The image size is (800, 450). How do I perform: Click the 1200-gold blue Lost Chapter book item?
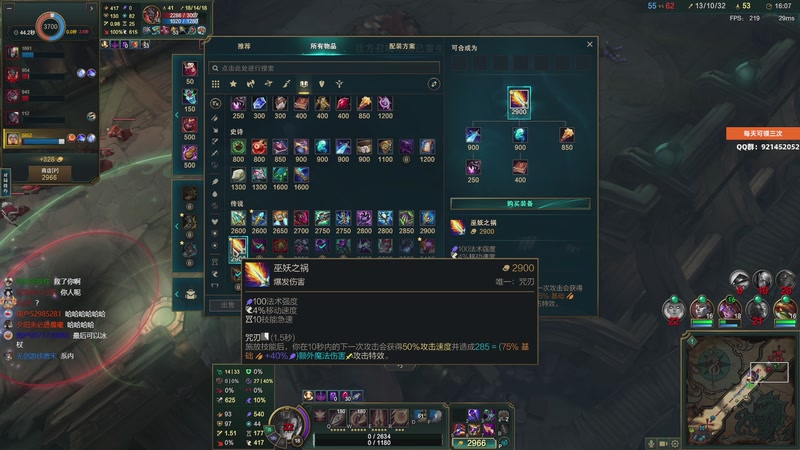pos(427,147)
